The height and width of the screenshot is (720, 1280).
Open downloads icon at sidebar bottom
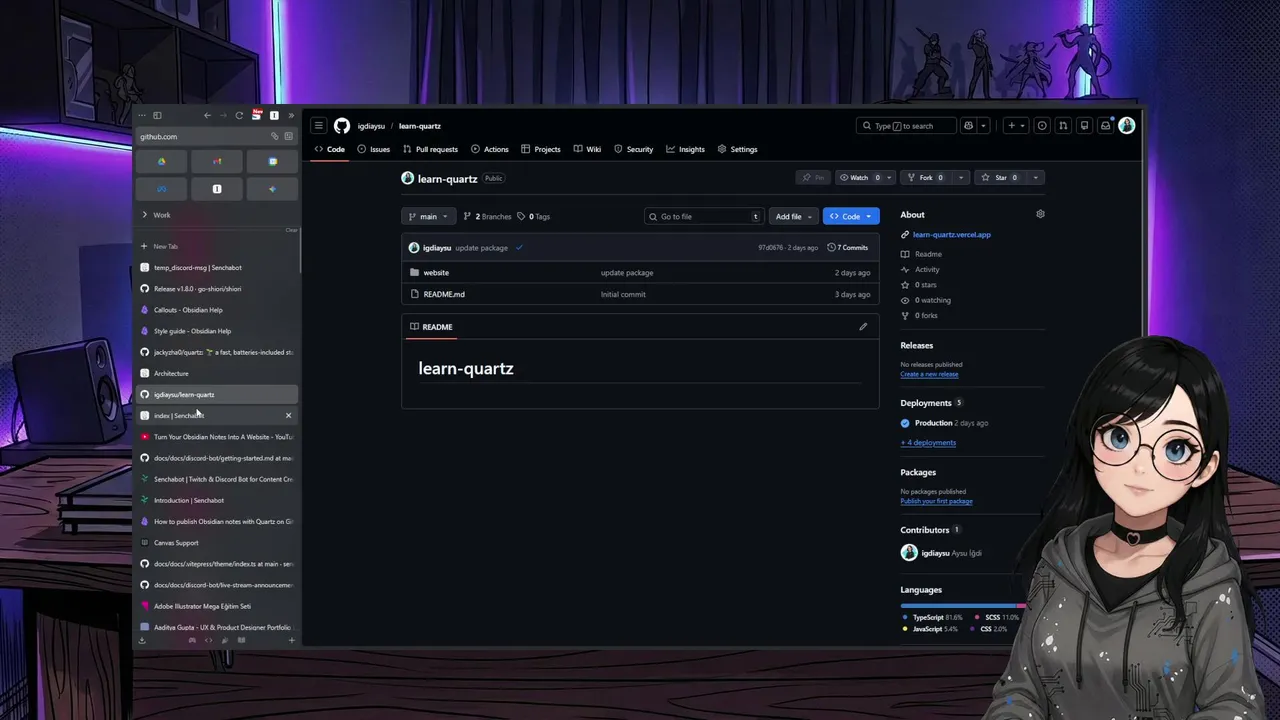[x=142, y=640]
